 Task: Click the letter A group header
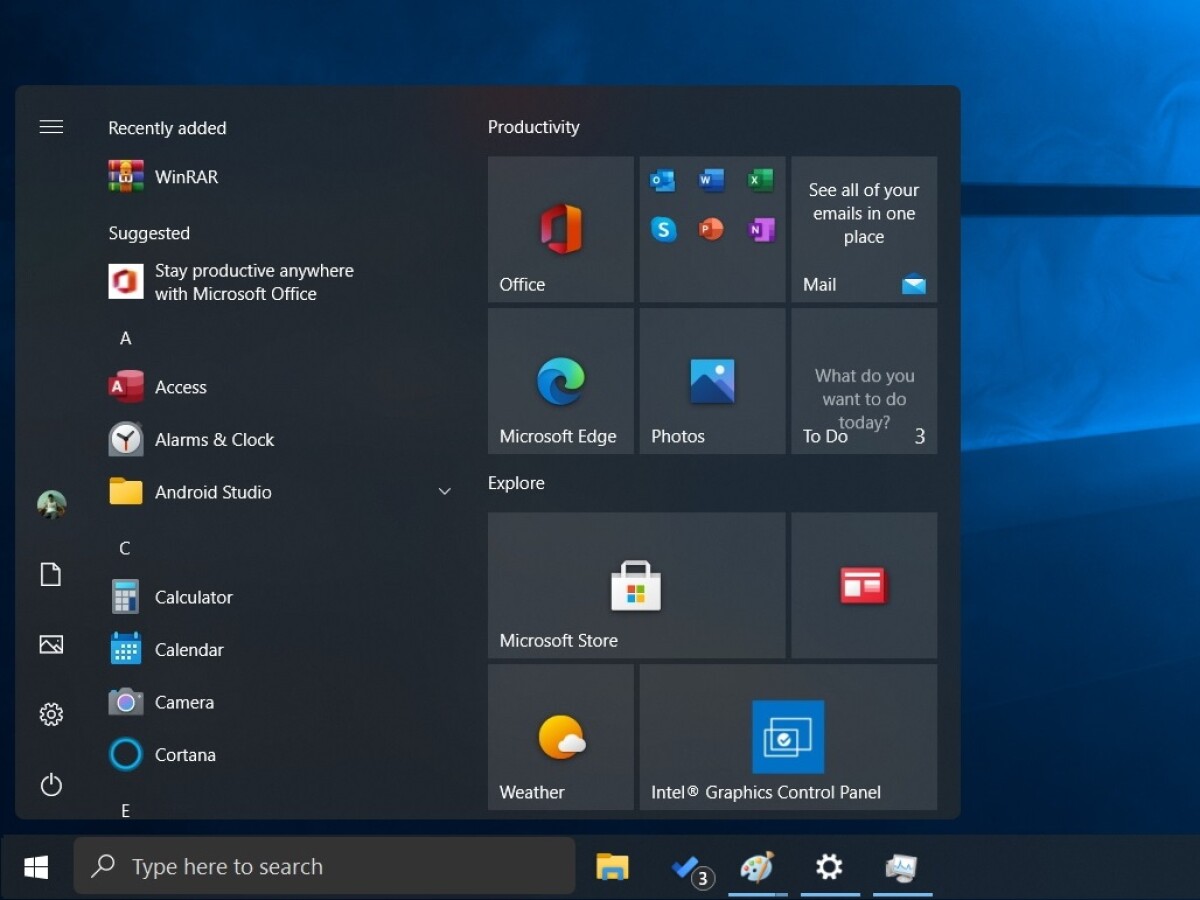pyautogui.click(x=126, y=339)
